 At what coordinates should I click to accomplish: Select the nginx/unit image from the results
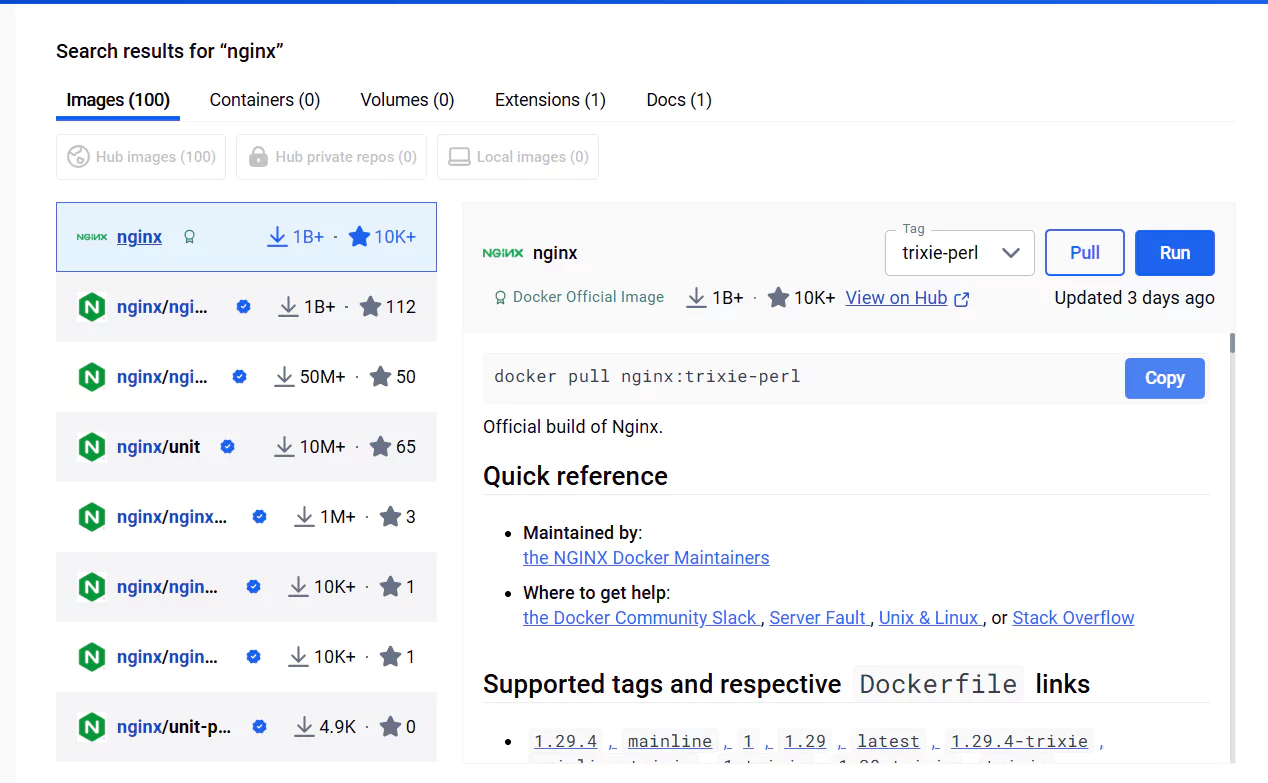(x=159, y=447)
